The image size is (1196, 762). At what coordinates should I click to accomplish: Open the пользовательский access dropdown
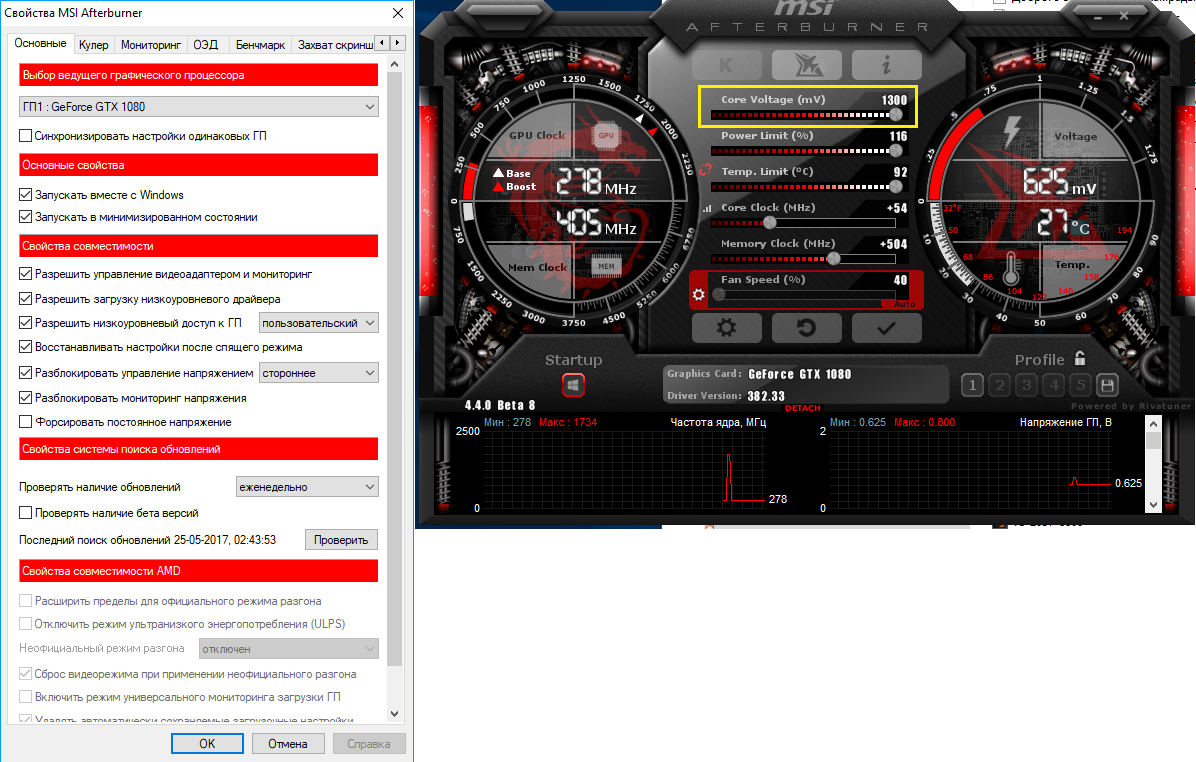pos(319,323)
